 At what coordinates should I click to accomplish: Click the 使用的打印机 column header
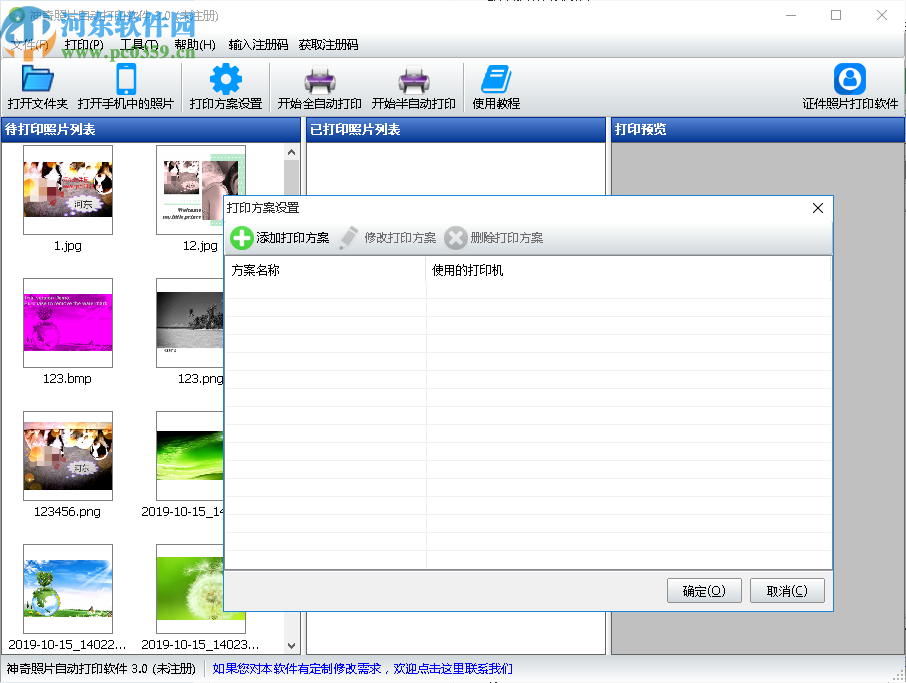tap(629, 270)
